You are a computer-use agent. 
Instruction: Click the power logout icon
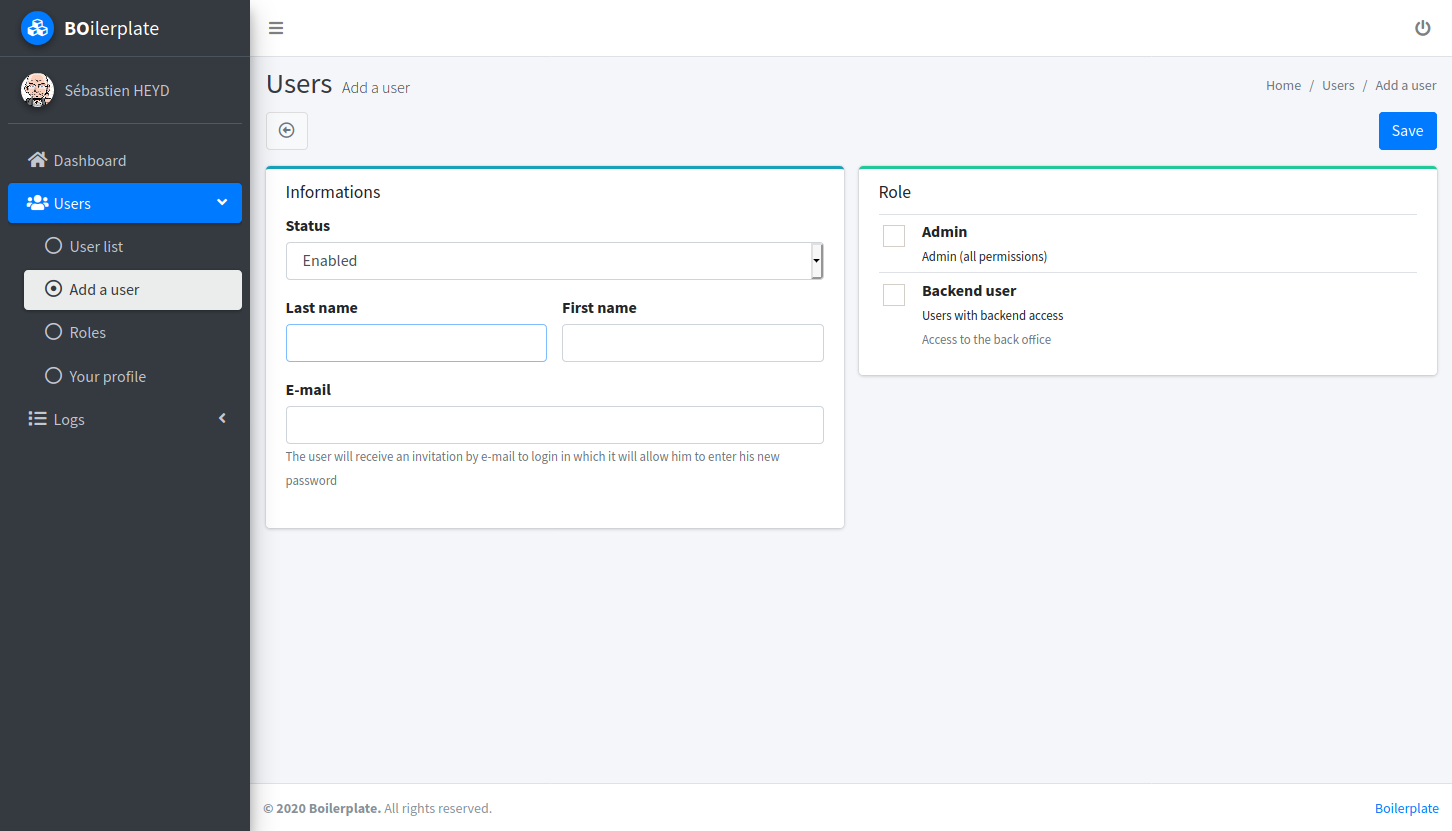click(x=1423, y=28)
